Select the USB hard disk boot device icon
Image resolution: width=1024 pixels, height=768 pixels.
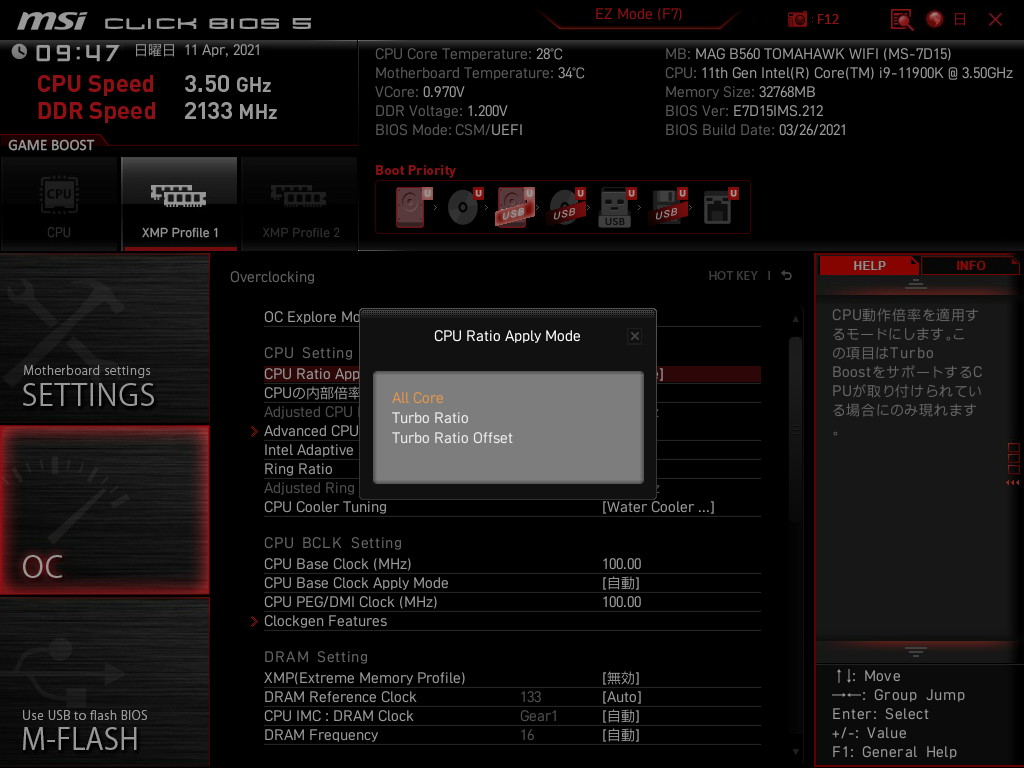coord(515,207)
